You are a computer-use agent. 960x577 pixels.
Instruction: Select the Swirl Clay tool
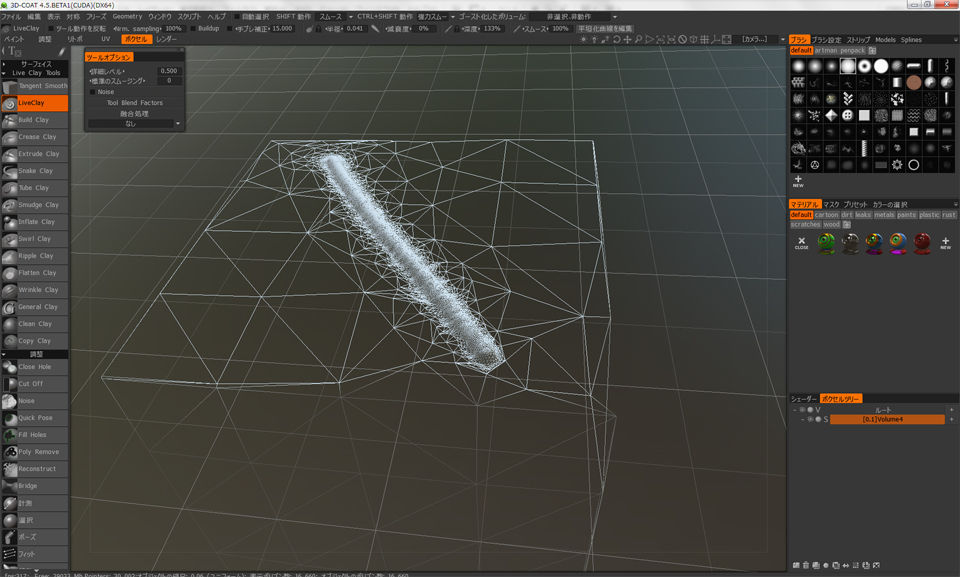(x=35, y=239)
